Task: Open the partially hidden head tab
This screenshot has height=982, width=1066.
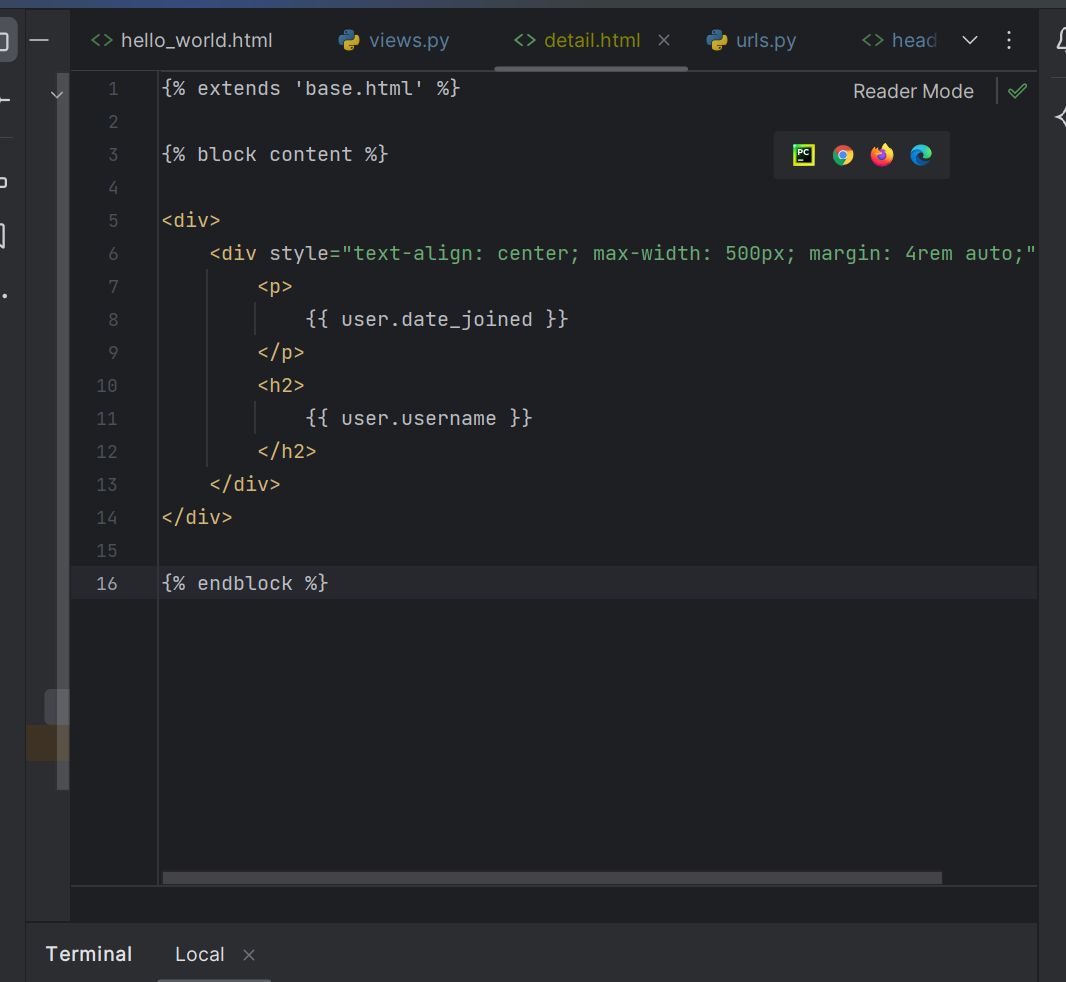Action: click(x=899, y=41)
